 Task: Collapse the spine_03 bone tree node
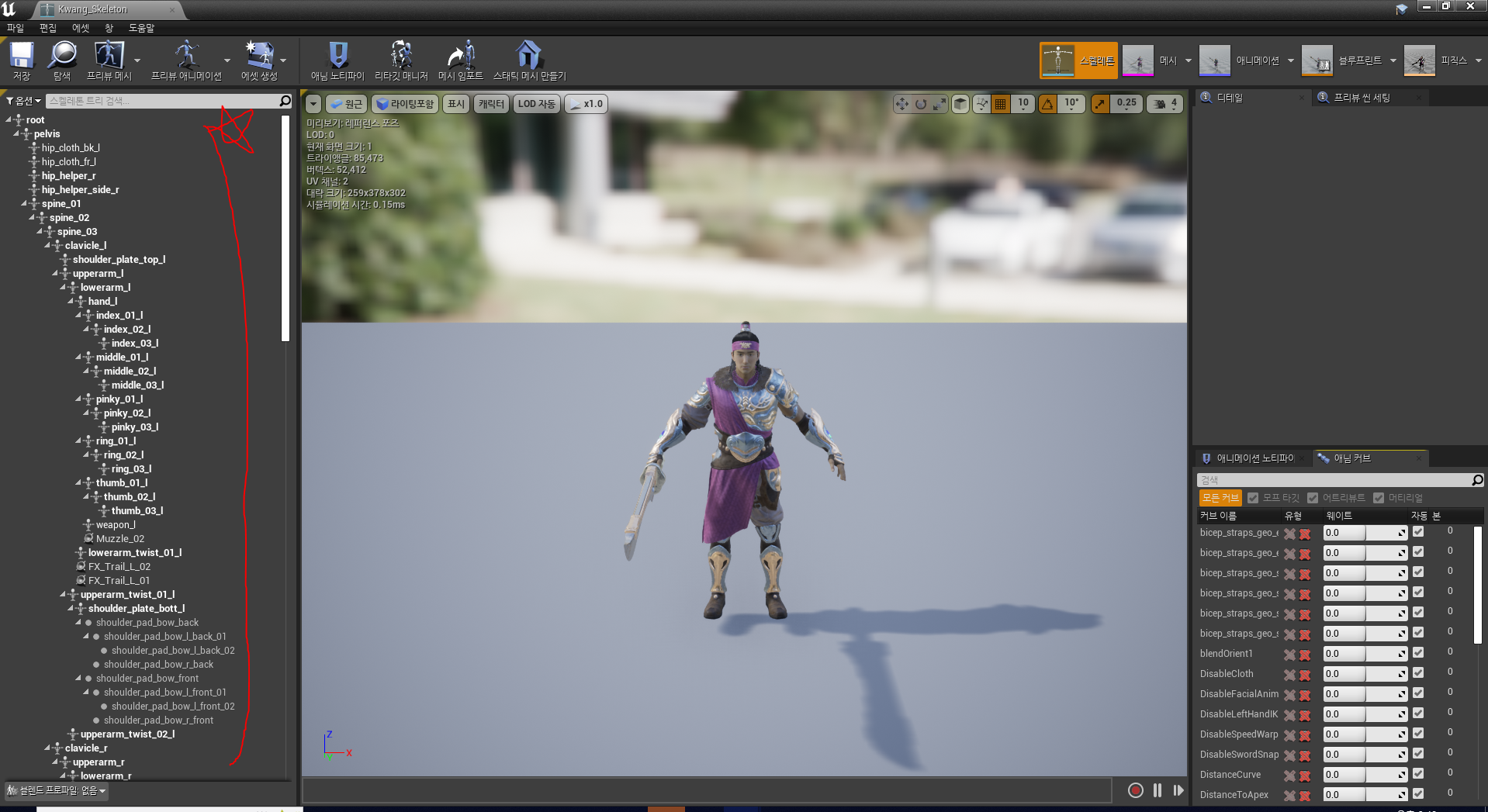click(40, 232)
